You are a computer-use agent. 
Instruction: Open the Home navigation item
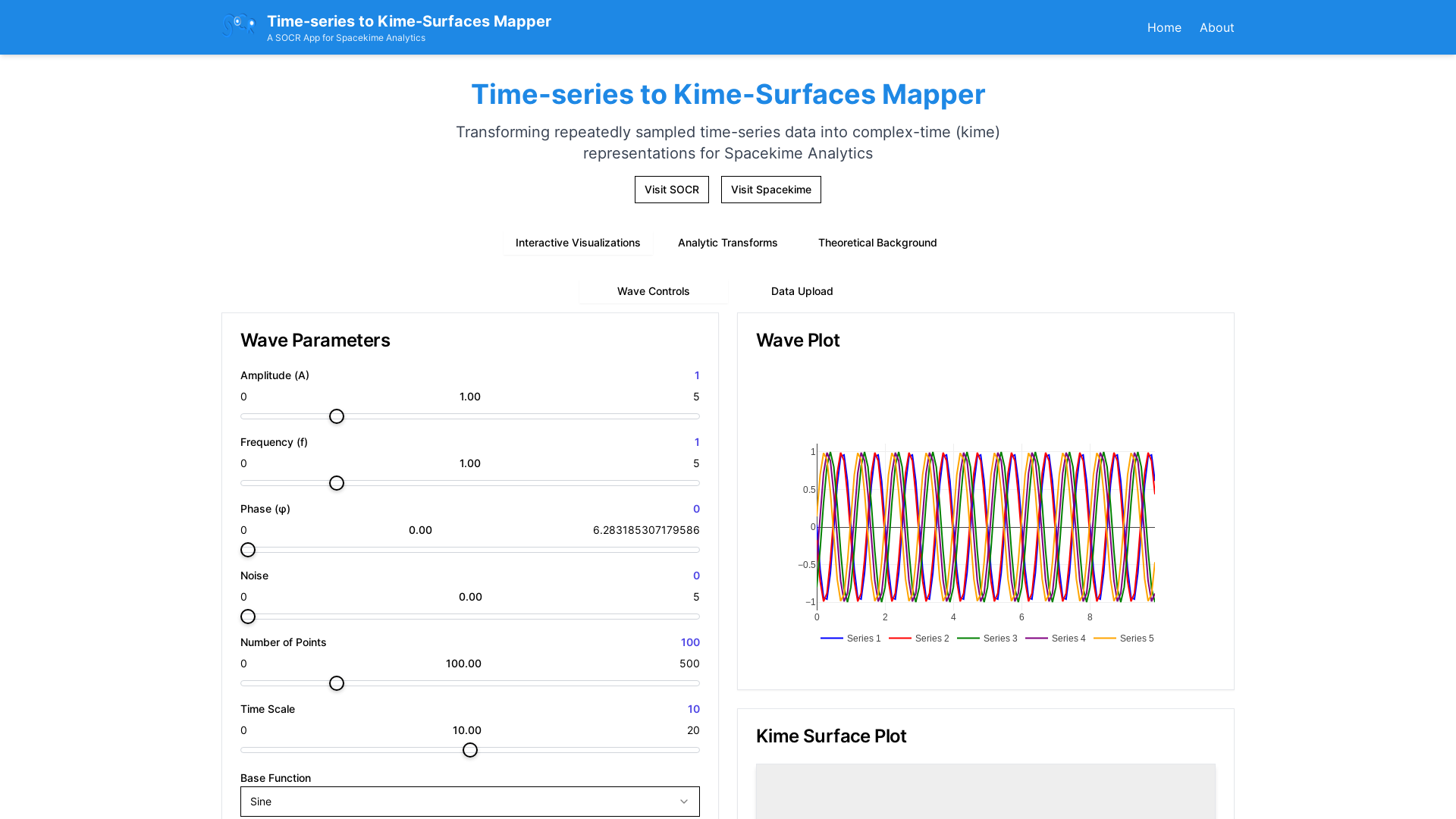(x=1163, y=27)
